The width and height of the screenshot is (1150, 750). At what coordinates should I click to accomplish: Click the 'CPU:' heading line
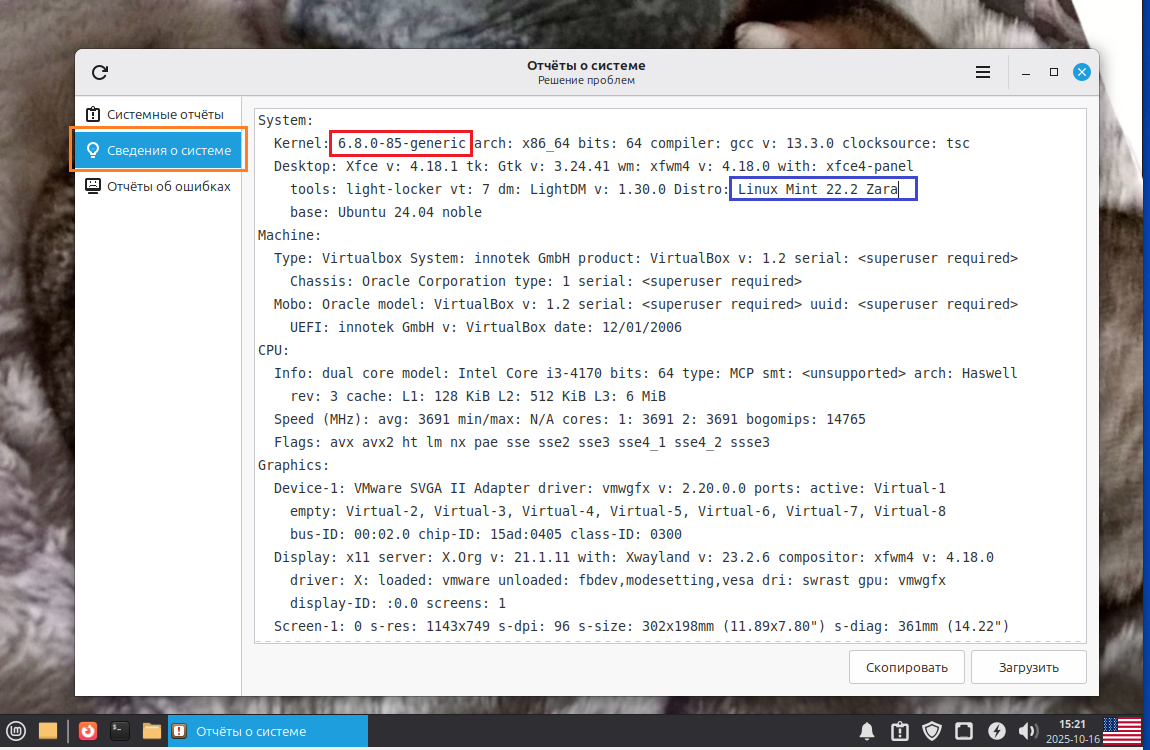coord(274,350)
